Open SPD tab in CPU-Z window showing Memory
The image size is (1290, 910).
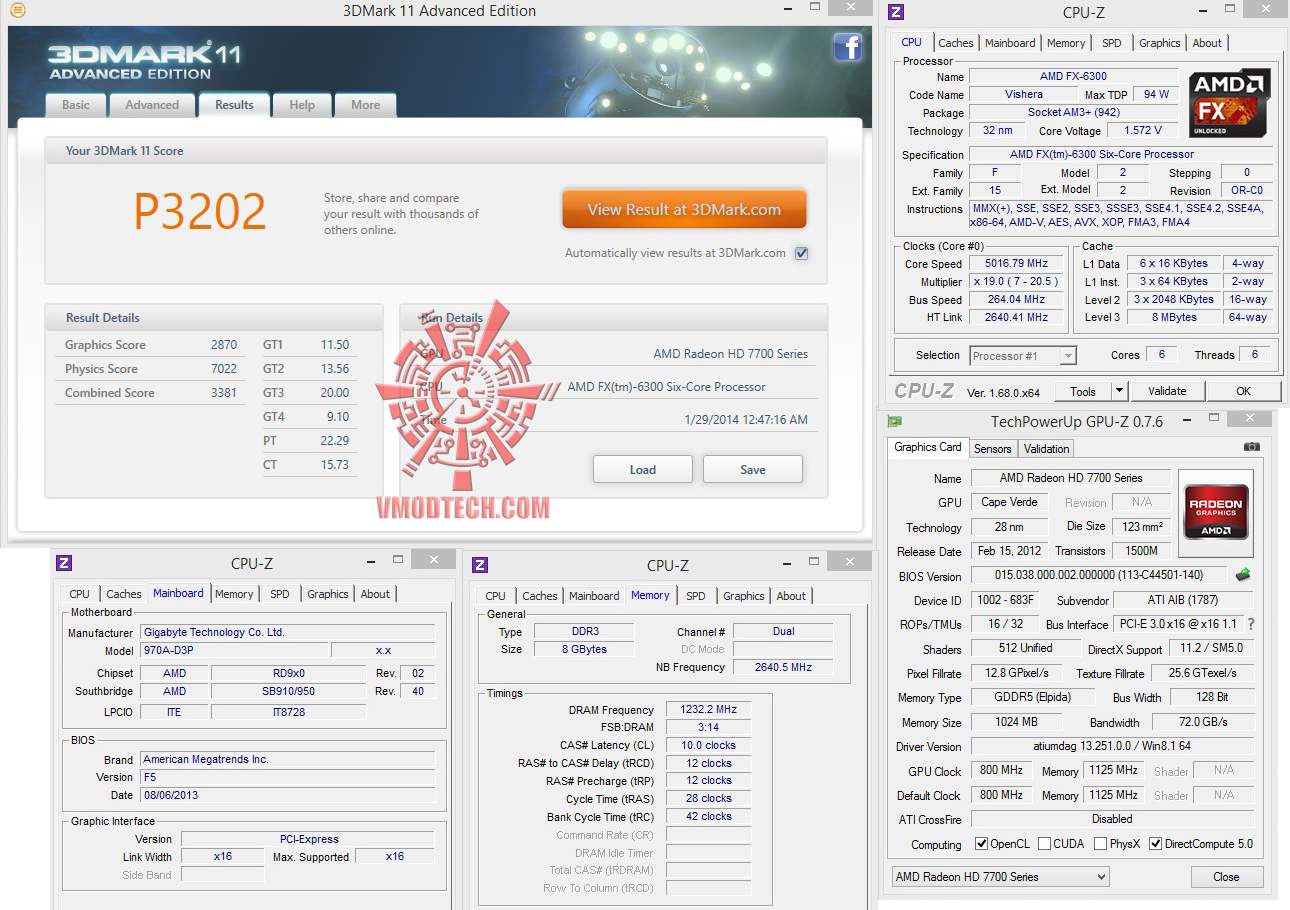(696, 596)
